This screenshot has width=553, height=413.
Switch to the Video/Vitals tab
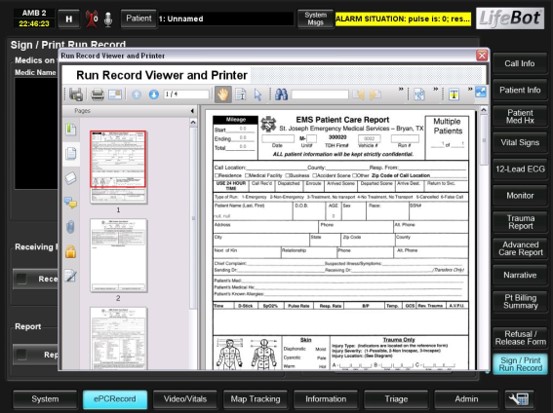point(185,399)
